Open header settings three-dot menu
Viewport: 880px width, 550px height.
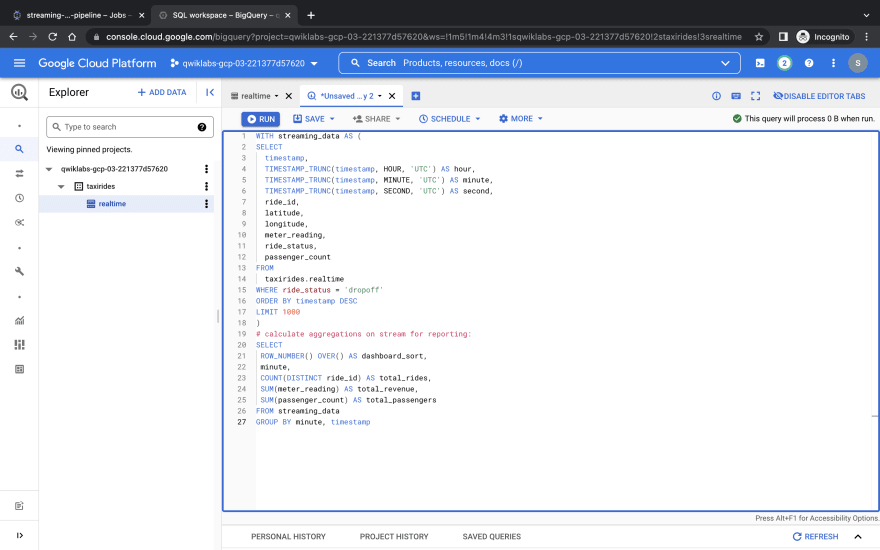pyautogui.click(x=833, y=63)
